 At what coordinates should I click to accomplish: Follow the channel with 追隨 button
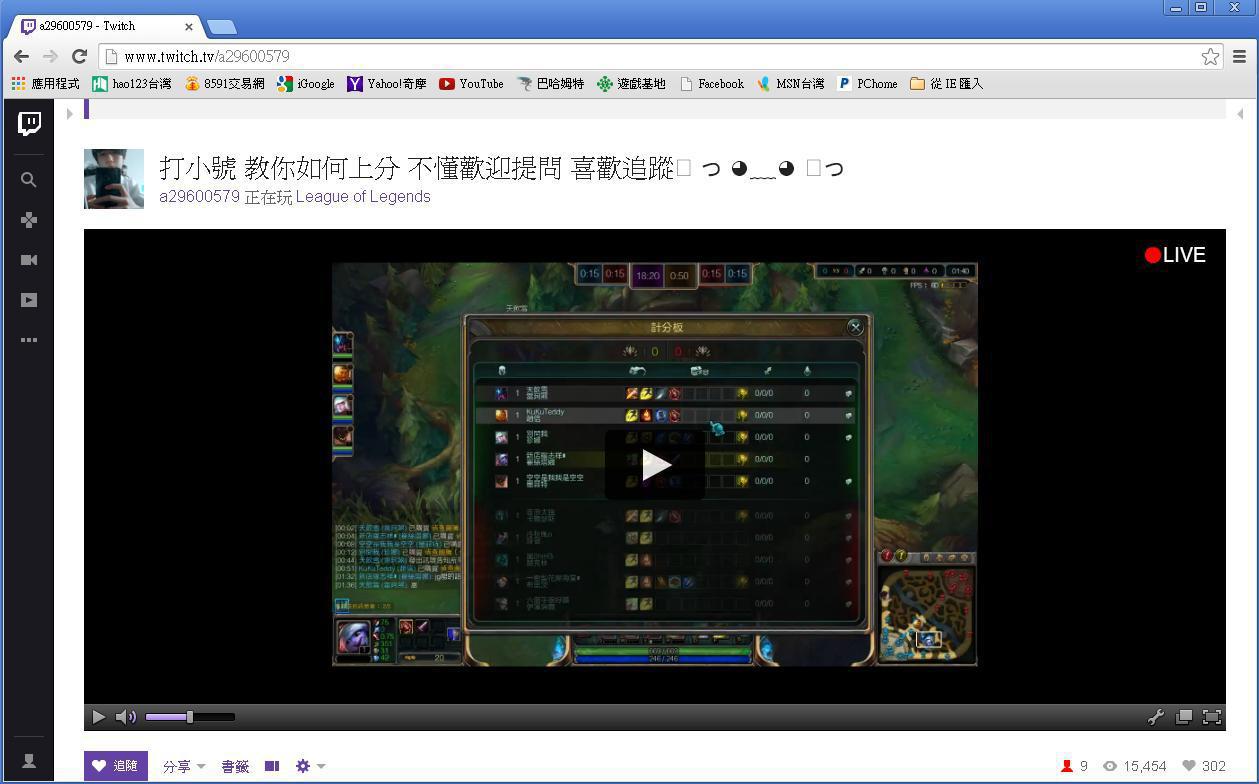pyautogui.click(x=116, y=766)
